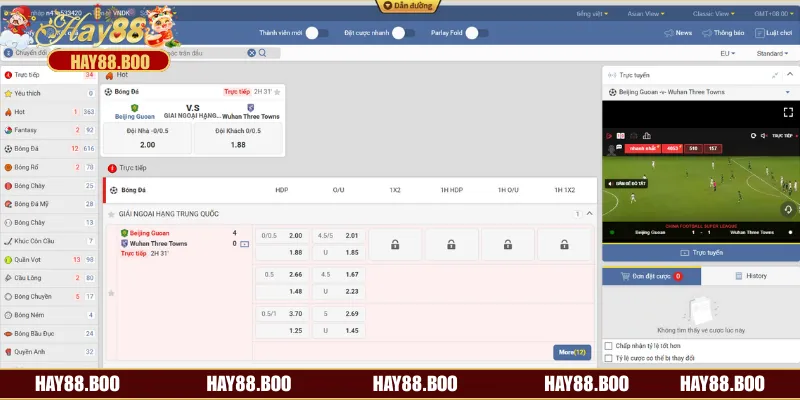Click the blue Trực tuyến button under video
The height and width of the screenshot is (400, 800).
click(701, 253)
